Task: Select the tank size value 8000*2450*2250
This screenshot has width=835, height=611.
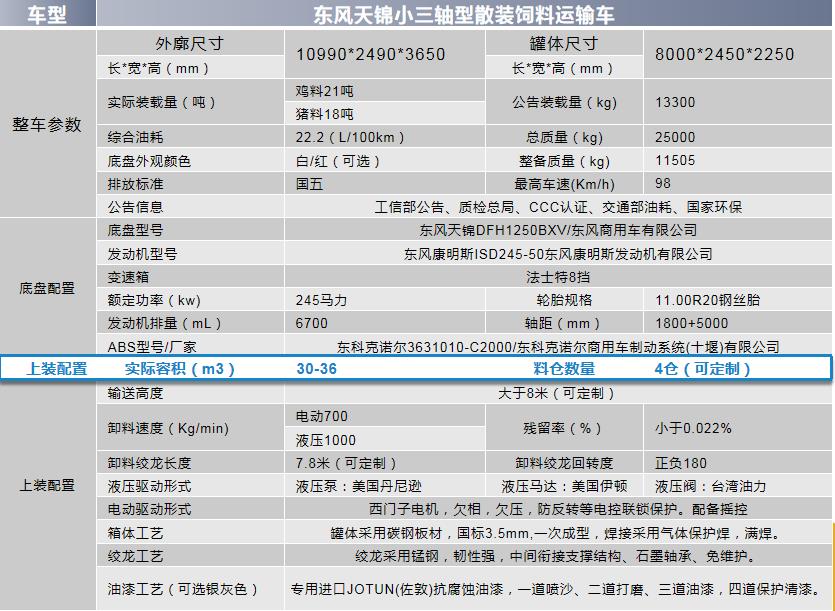Action: pos(724,54)
